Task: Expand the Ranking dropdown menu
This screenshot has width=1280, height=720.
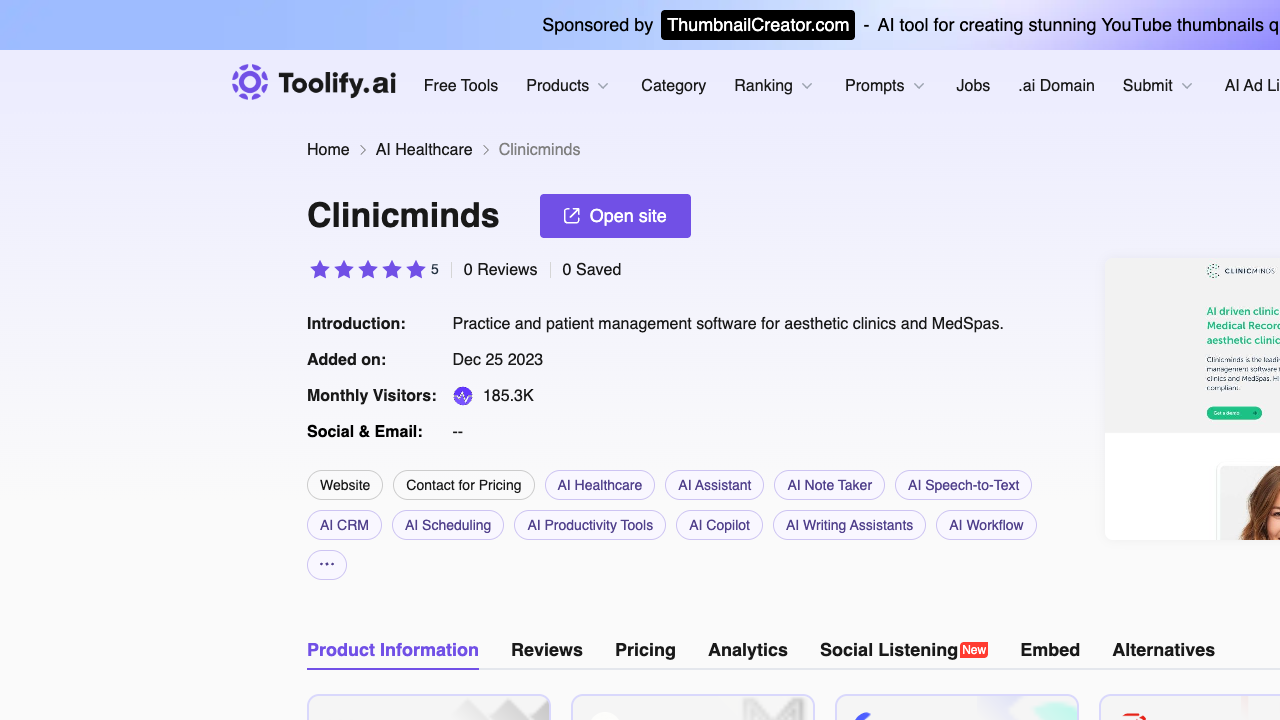Action: [x=774, y=86]
